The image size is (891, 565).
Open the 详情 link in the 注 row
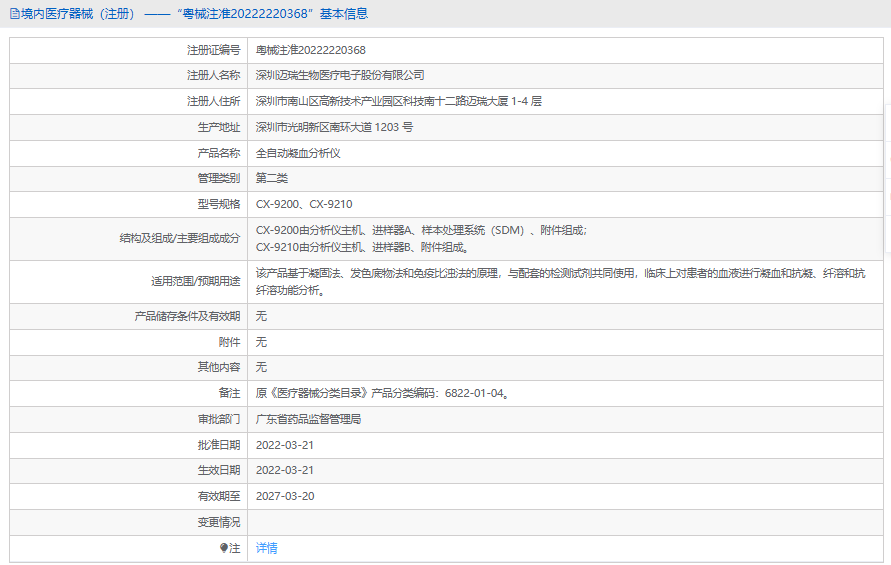tap(267, 548)
